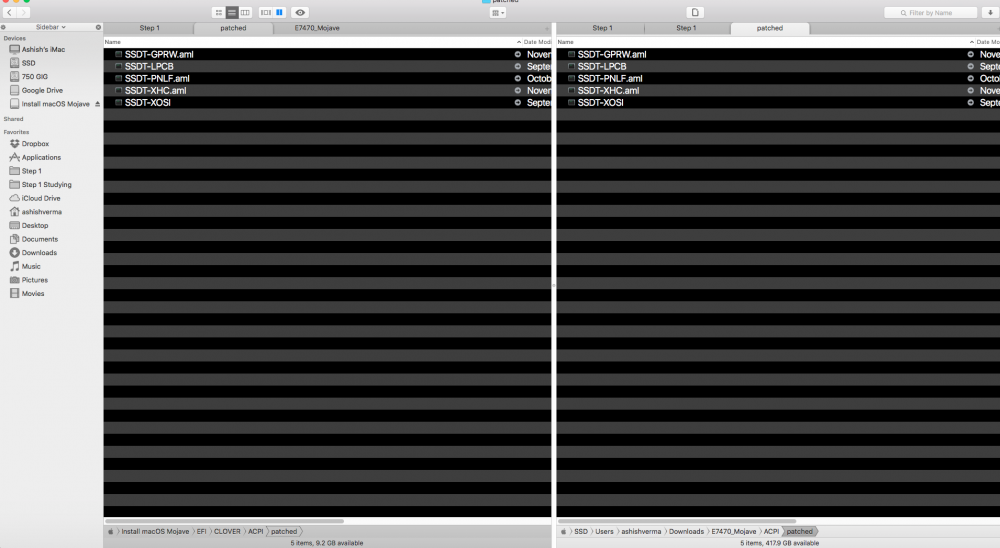Screen dimensions: 1000x548
Task: Open the grid arrange dropdown in toolbar
Action: pyautogui.click(x=498, y=13)
